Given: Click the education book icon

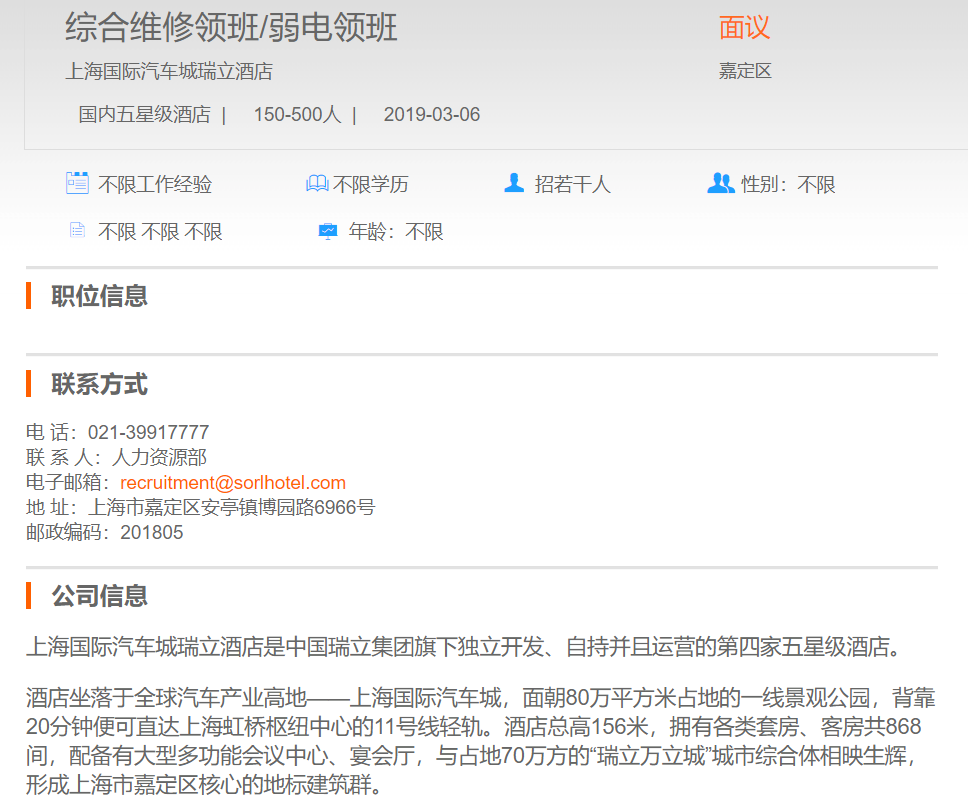Looking at the screenshot, I should 317,184.
